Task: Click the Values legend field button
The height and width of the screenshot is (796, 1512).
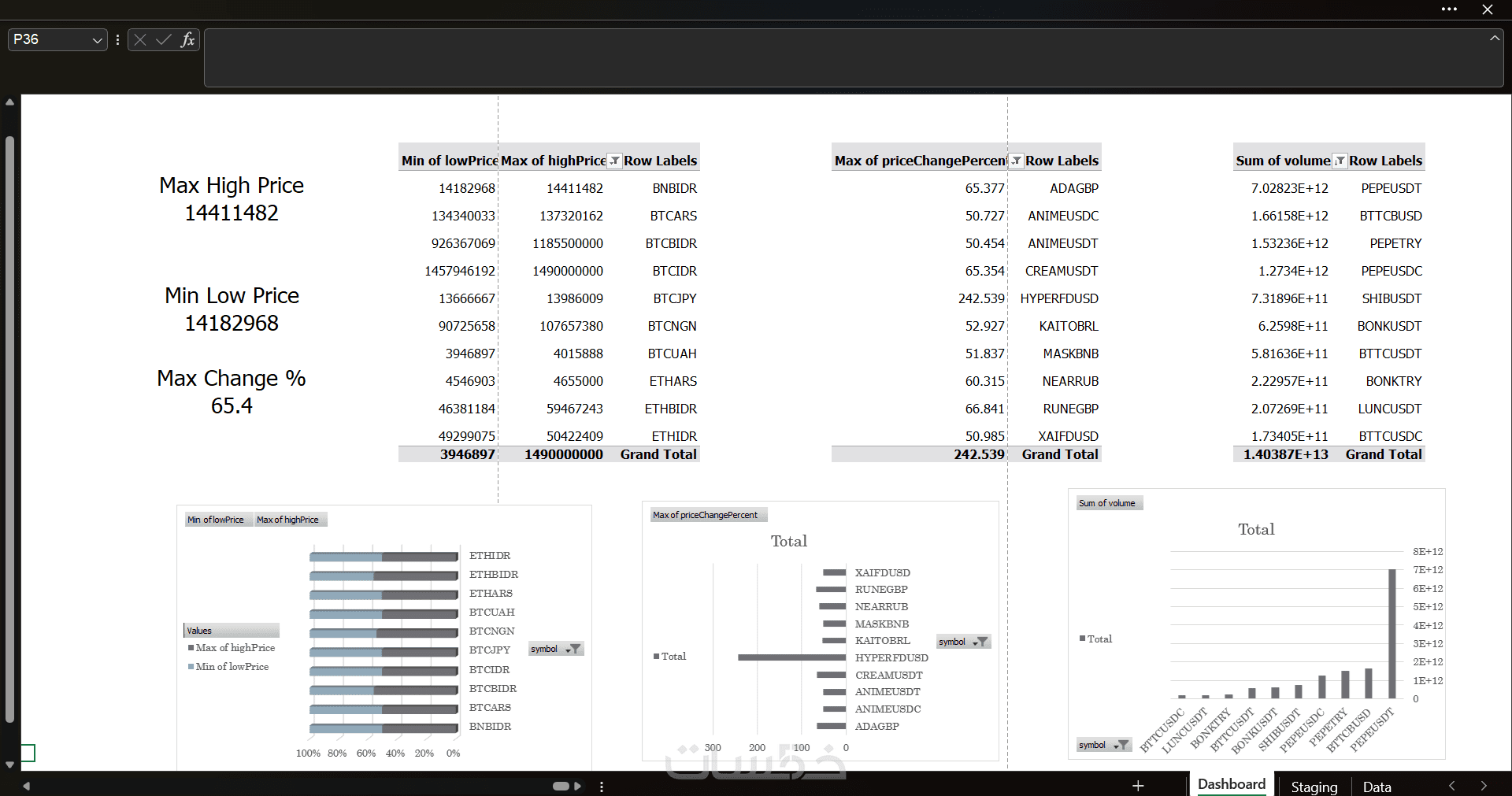Action: pyautogui.click(x=232, y=631)
